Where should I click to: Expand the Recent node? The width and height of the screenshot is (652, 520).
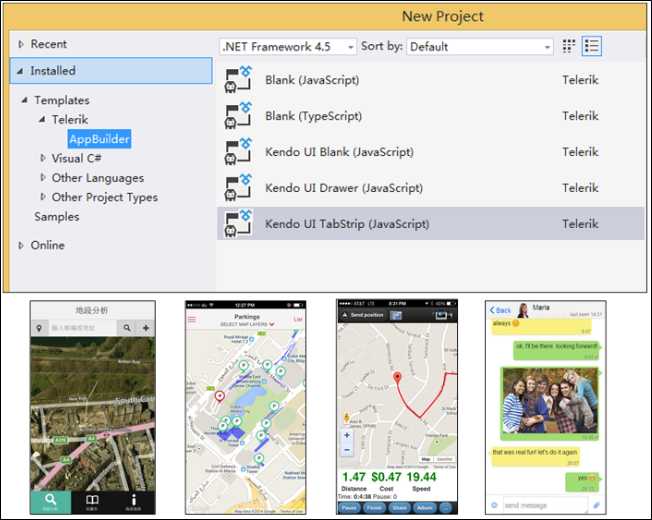[x=21, y=44]
